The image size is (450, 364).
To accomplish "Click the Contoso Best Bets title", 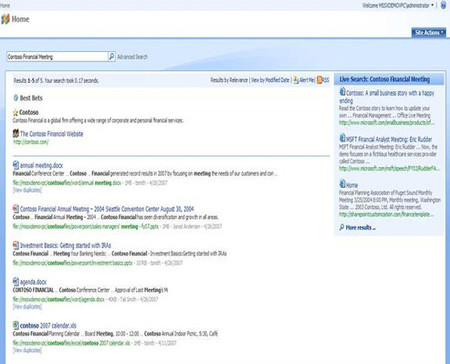I will coord(29,112).
